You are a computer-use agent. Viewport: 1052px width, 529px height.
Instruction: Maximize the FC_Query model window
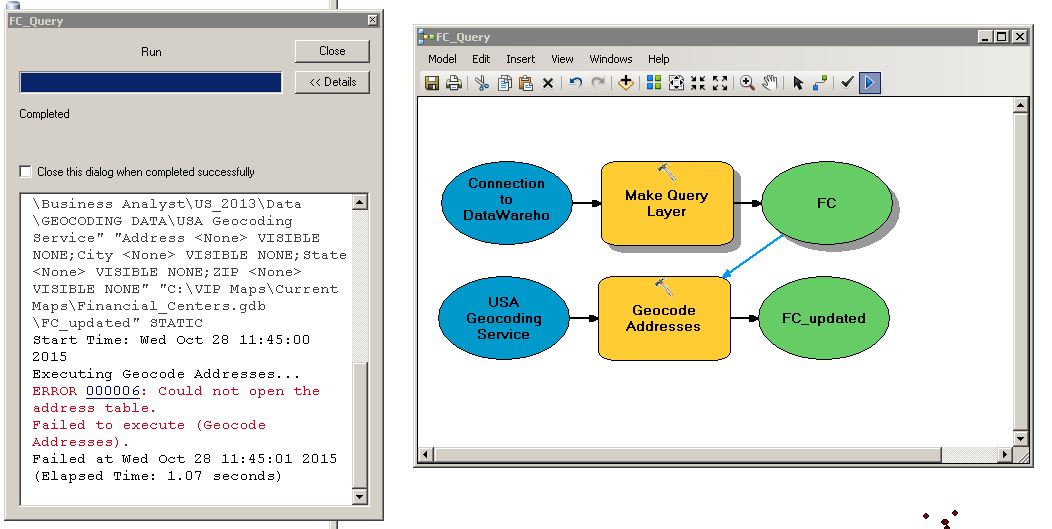pyautogui.click(x=1002, y=37)
